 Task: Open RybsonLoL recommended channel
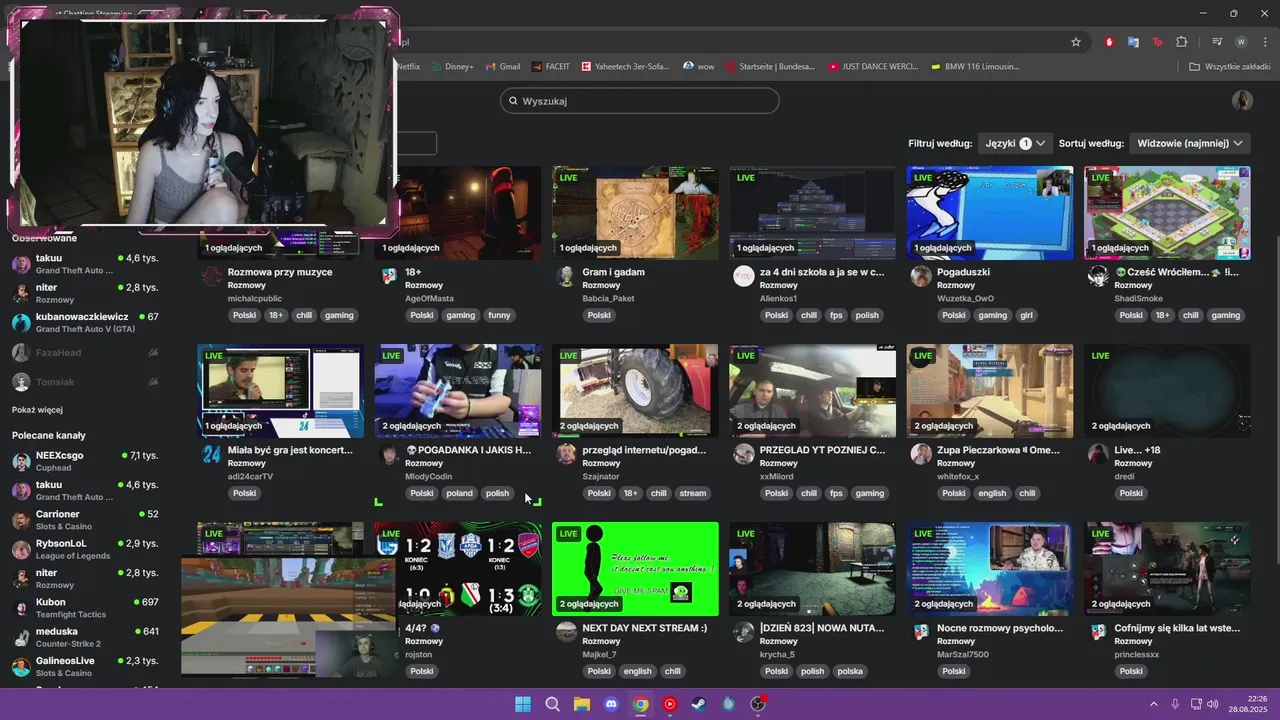coord(85,549)
